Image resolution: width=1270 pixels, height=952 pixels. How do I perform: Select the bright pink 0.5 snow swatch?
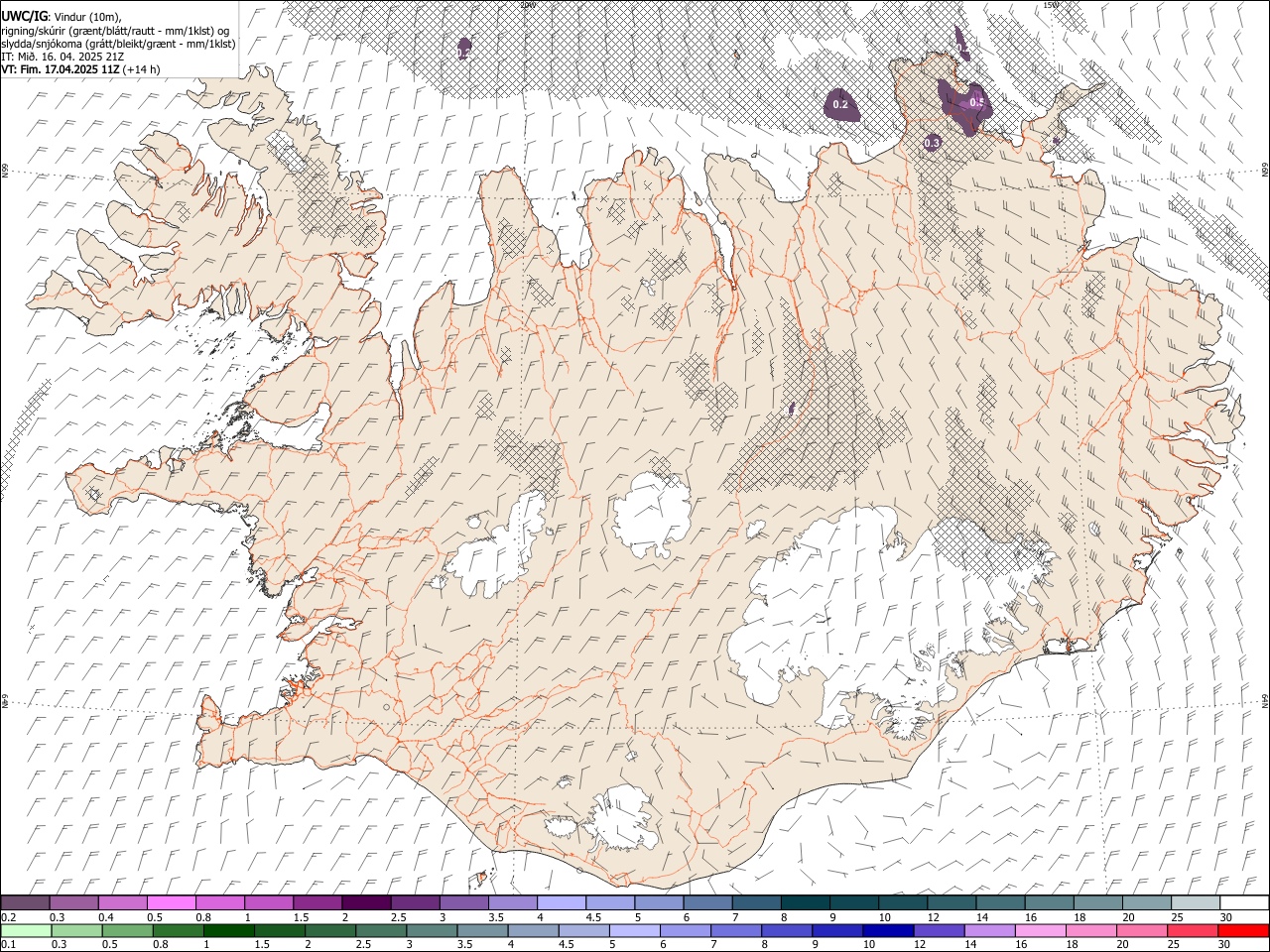[171, 902]
